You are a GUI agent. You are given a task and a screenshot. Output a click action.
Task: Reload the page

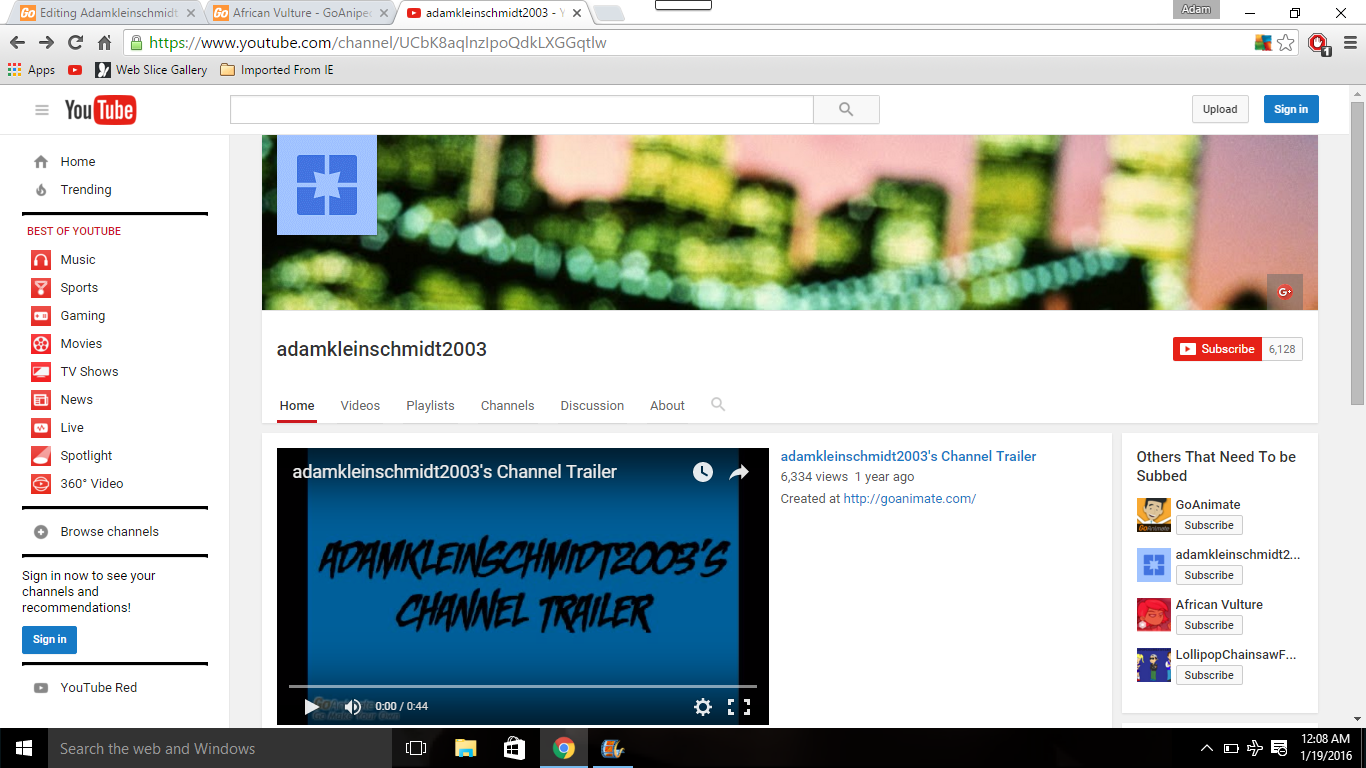pos(75,42)
